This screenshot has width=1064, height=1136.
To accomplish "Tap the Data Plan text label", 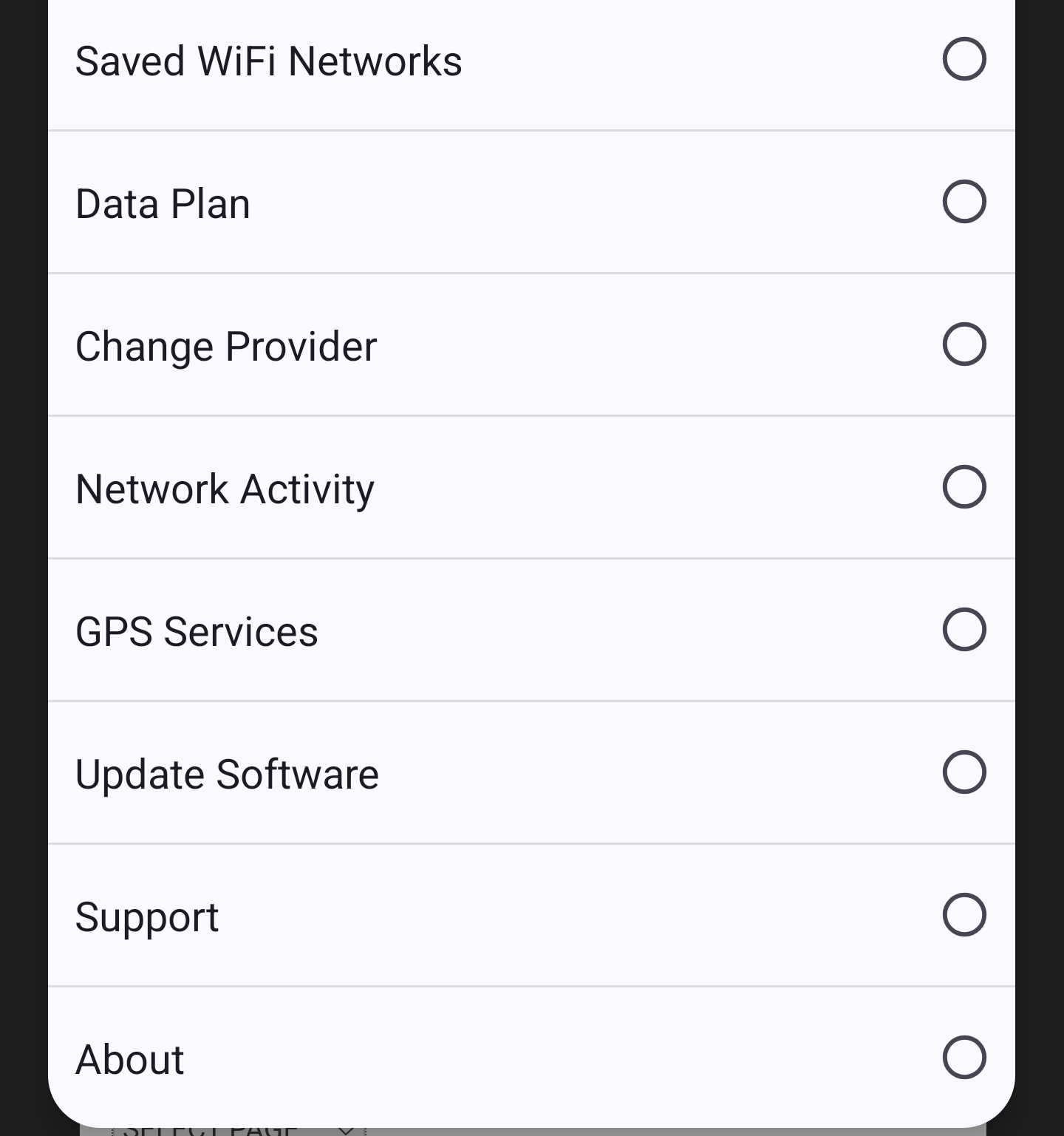I will pos(163,204).
